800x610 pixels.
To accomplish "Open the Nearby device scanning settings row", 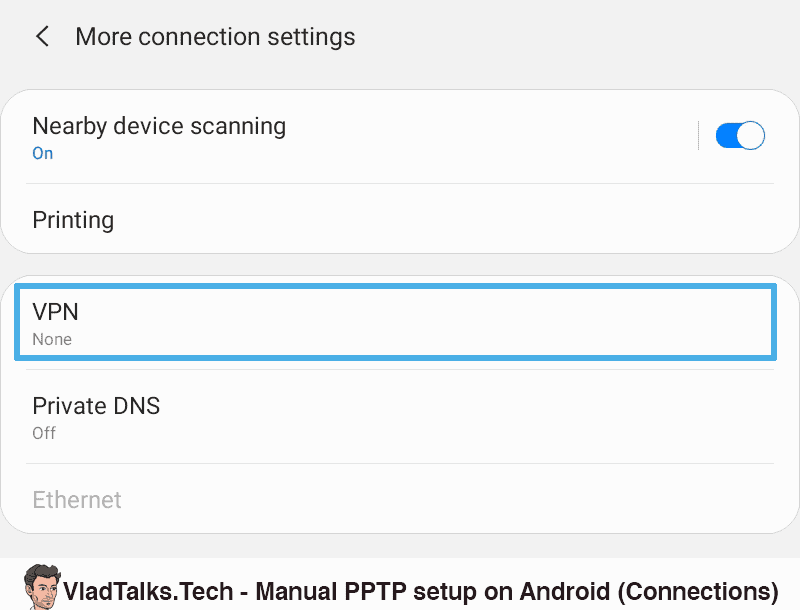I will (x=300, y=137).
